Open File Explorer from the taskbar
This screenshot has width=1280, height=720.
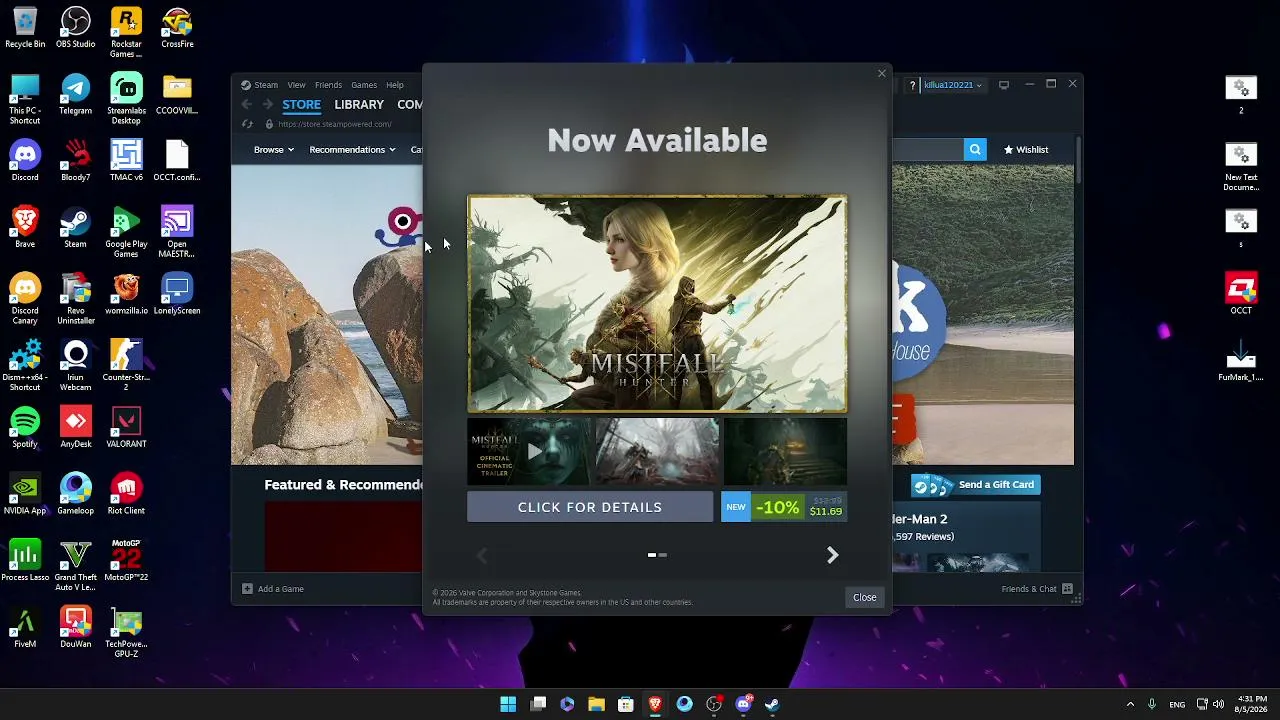click(596, 704)
